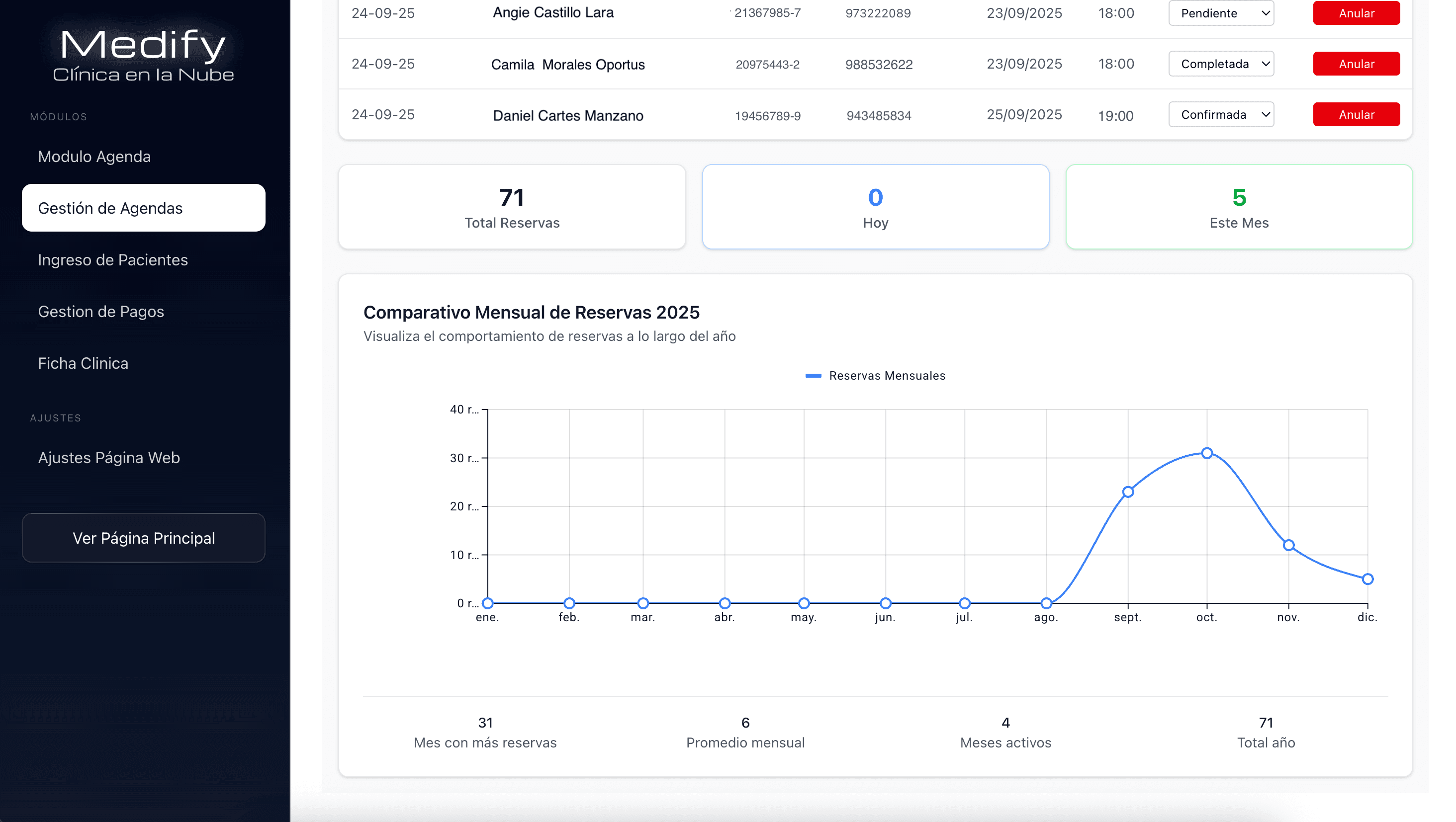The height and width of the screenshot is (822, 1456).
Task: Open Ajustes Página Web settings
Action: pyautogui.click(x=108, y=458)
